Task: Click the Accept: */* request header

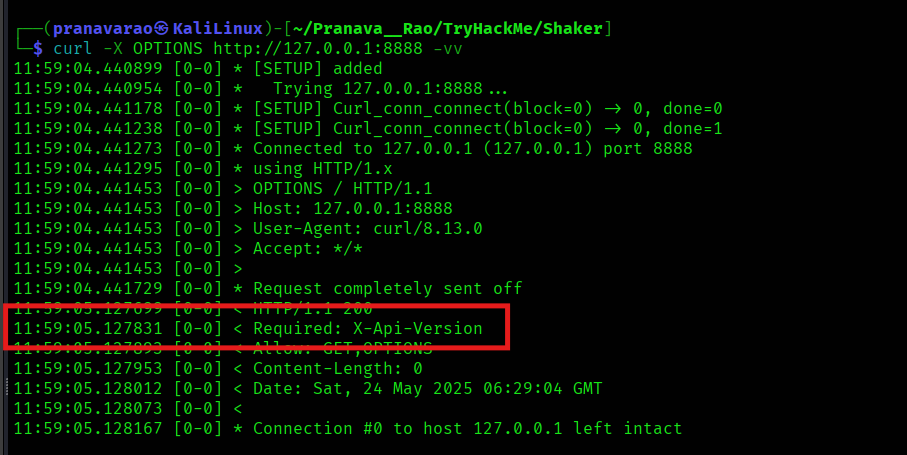Action: pos(308,249)
